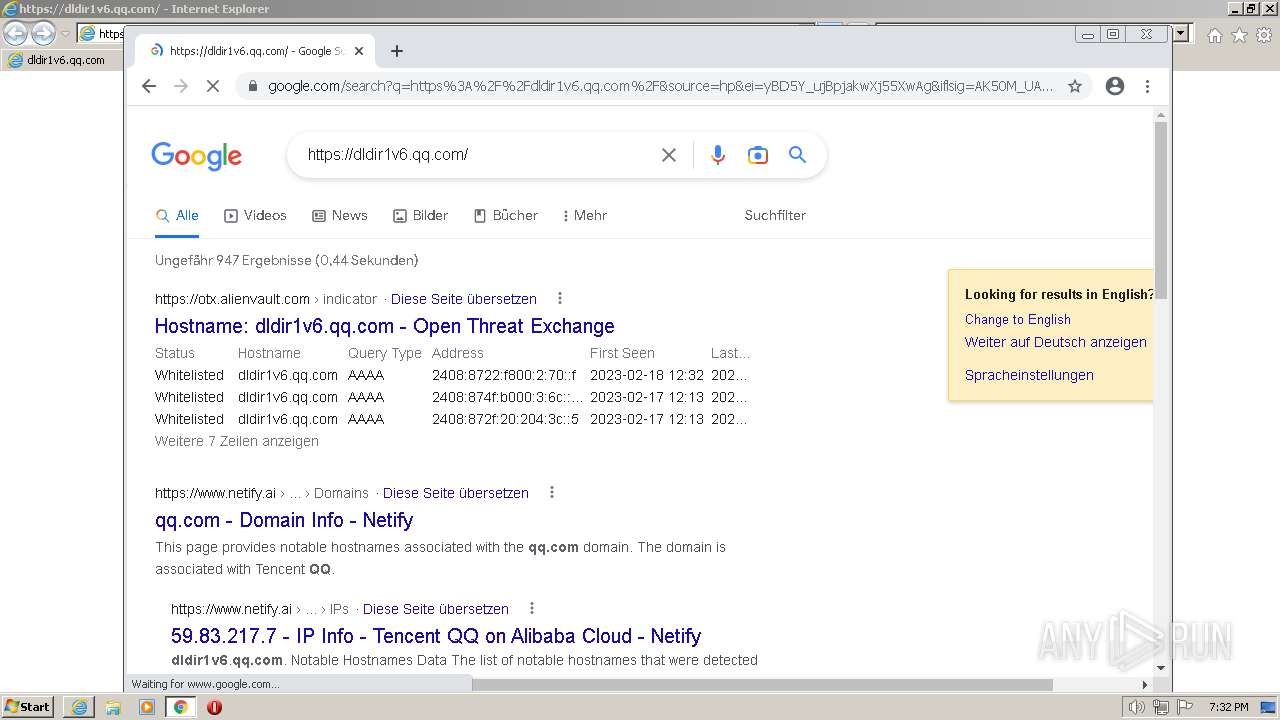1280x720 pixels.
Task: Click Weiter auf Deutsch anzeigen
Action: 1056,342
